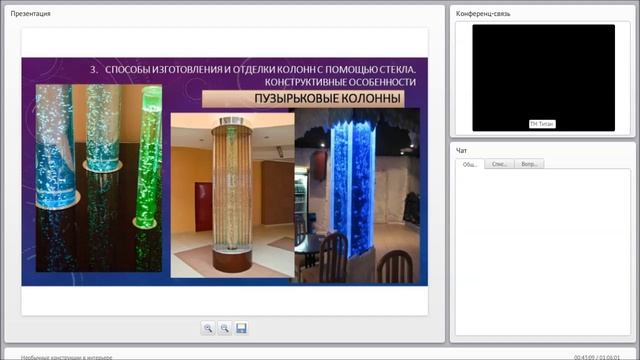Click the ТМ Титан name label
This screenshot has width=640, height=360.
[542, 124]
